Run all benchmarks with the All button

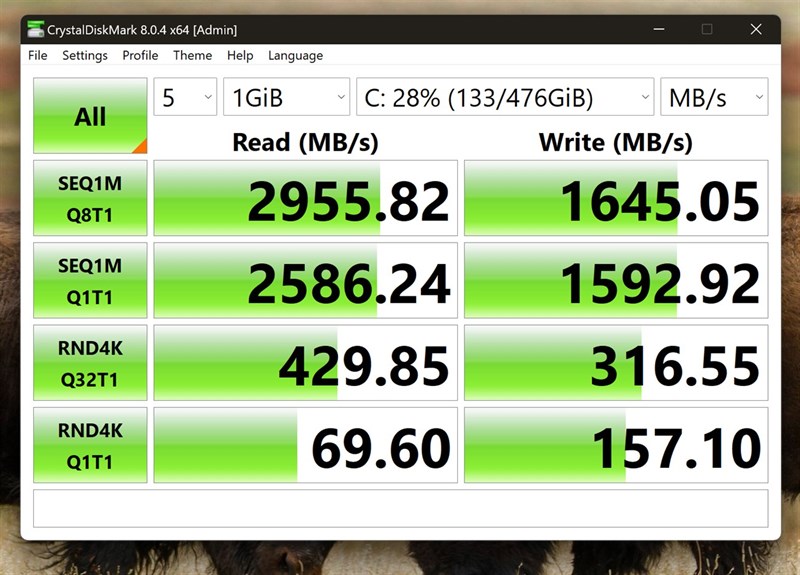click(90, 116)
